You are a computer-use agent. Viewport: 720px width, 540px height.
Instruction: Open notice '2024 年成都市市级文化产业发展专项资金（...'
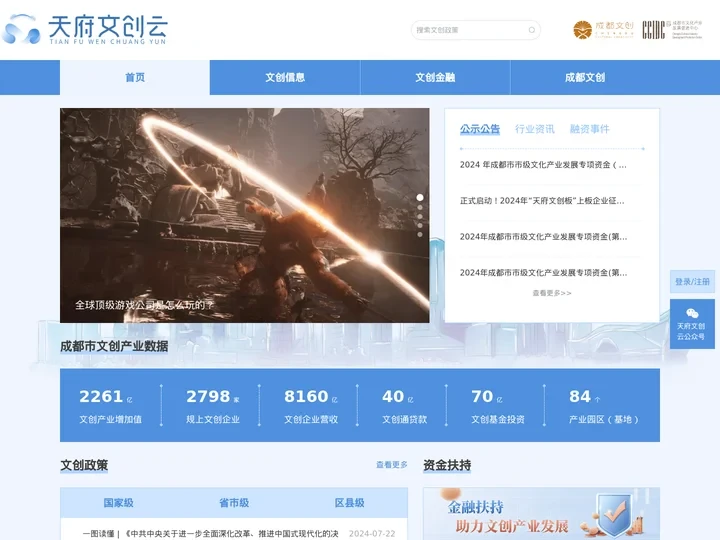point(543,165)
